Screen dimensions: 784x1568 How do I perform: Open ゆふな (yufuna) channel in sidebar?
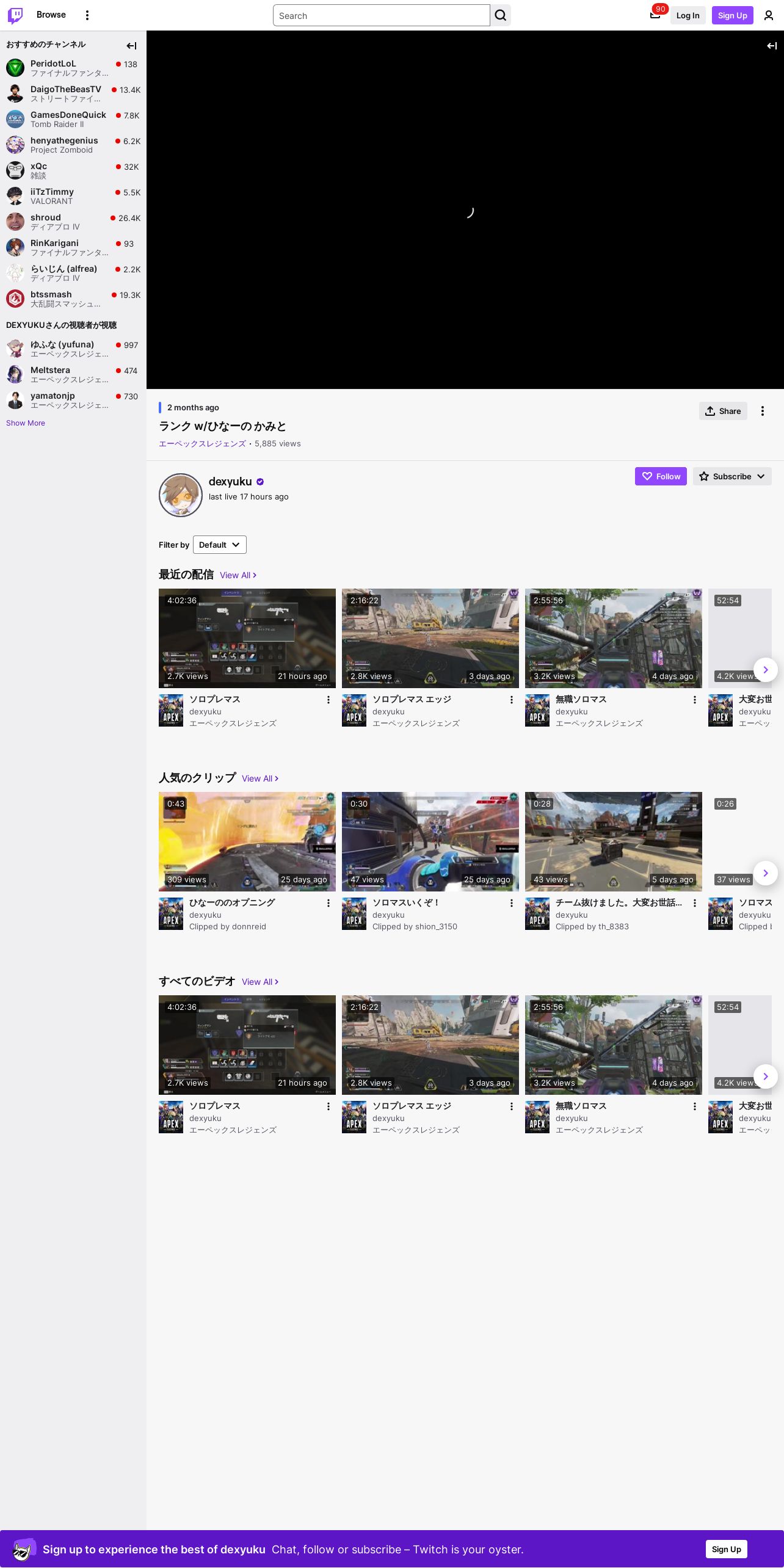(73, 349)
